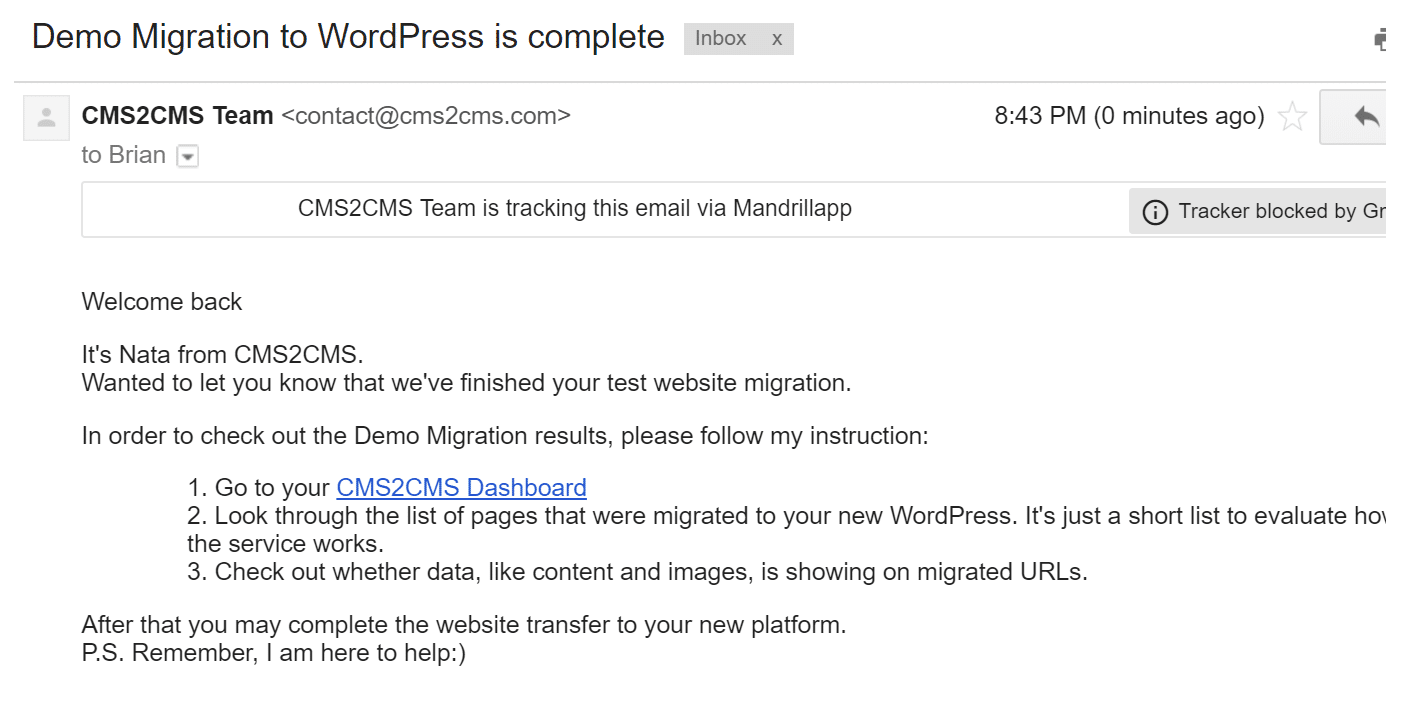Click the 'Welcome back' greeting line

[x=162, y=302]
